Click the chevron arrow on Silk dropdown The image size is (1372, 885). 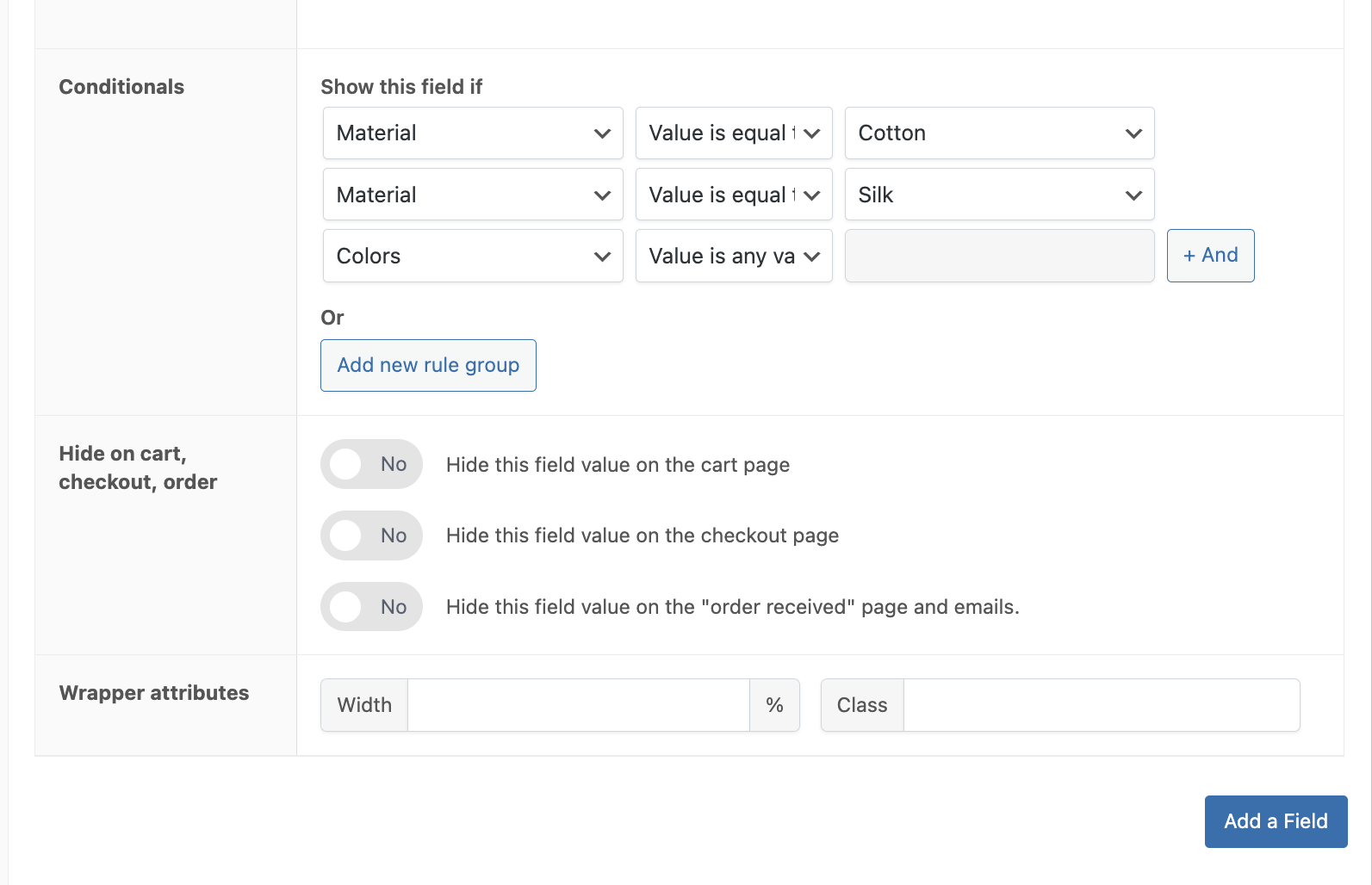(x=1133, y=195)
